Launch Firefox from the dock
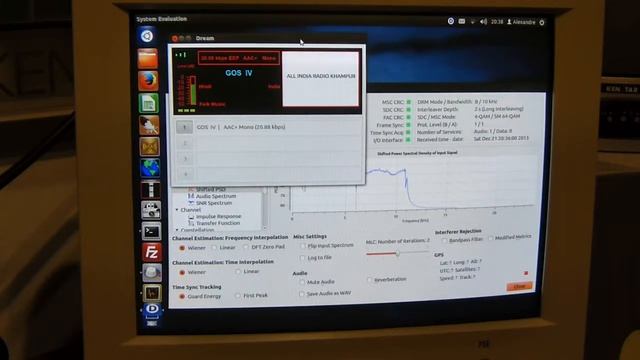The image size is (640, 360). pos(148,81)
